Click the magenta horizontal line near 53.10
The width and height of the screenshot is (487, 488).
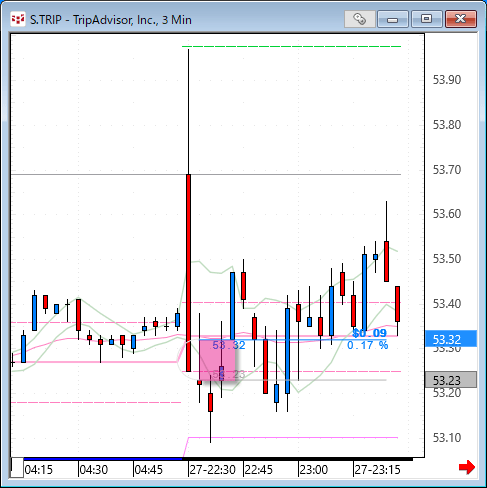pyautogui.click(x=293, y=437)
